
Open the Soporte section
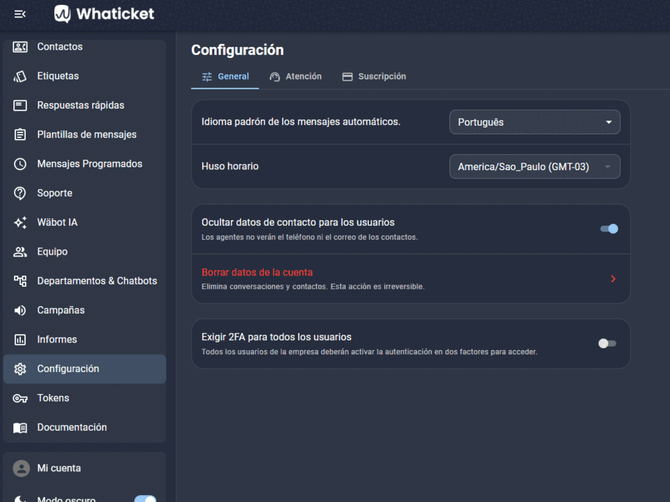[85, 193]
